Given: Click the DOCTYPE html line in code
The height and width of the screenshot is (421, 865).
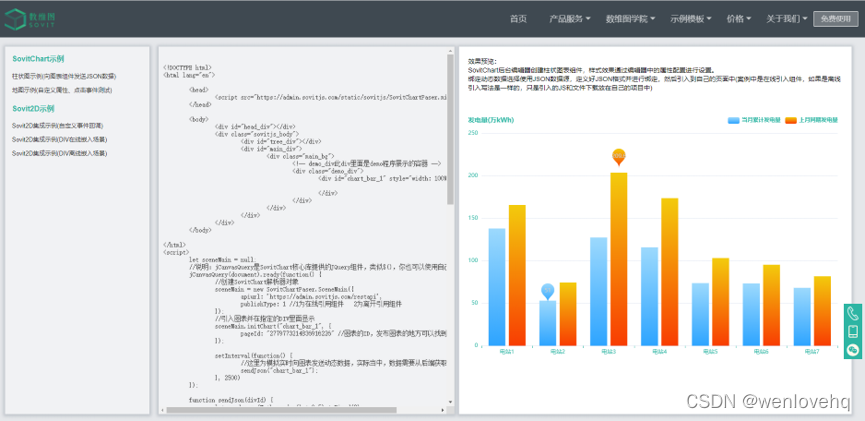Looking at the screenshot, I should (x=187, y=67).
